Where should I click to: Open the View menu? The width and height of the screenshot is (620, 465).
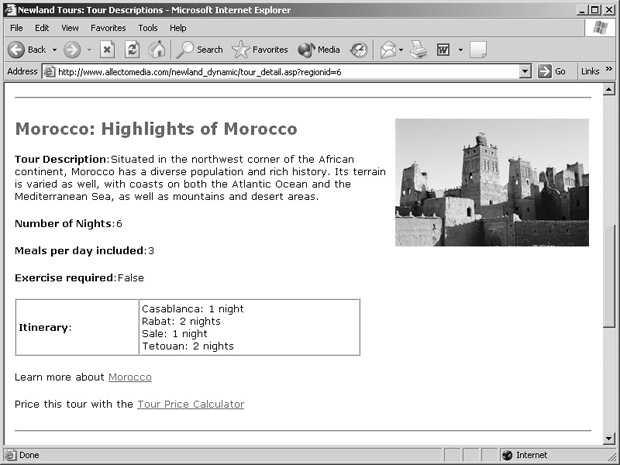(x=70, y=28)
